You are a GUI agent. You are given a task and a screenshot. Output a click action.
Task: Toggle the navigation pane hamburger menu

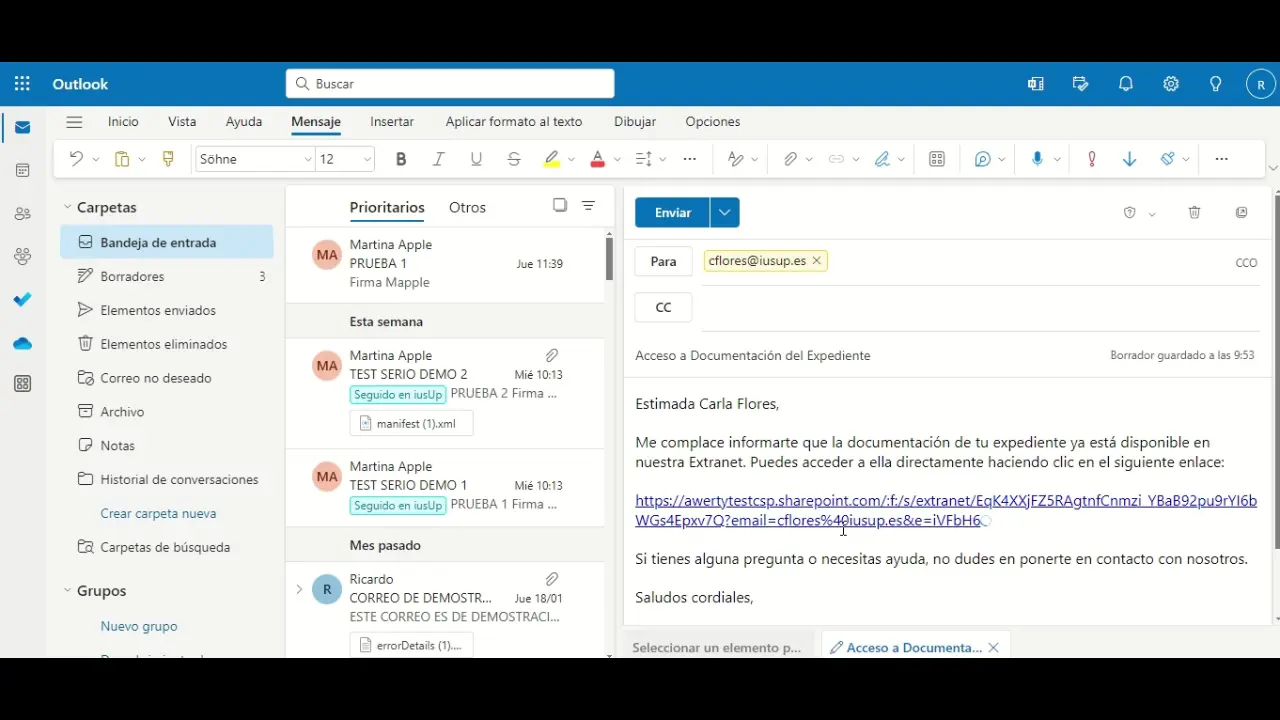click(74, 122)
